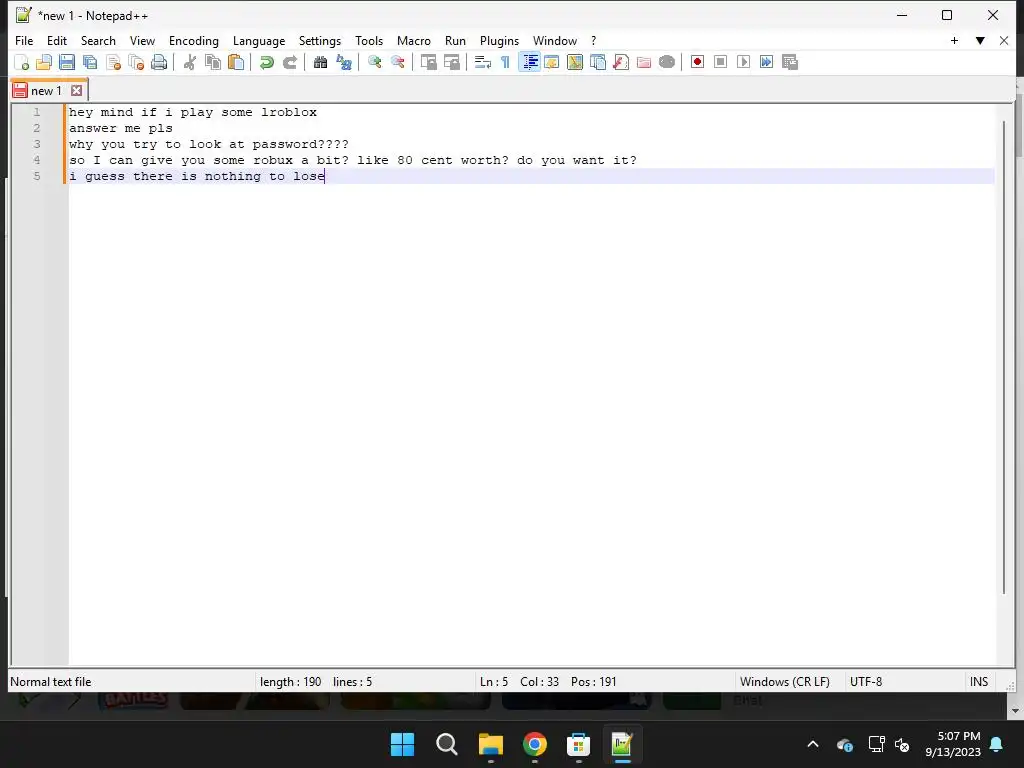This screenshot has height=768, width=1024.
Task: Click the monitoring (tail -f) eye icon
Action: pos(667,63)
